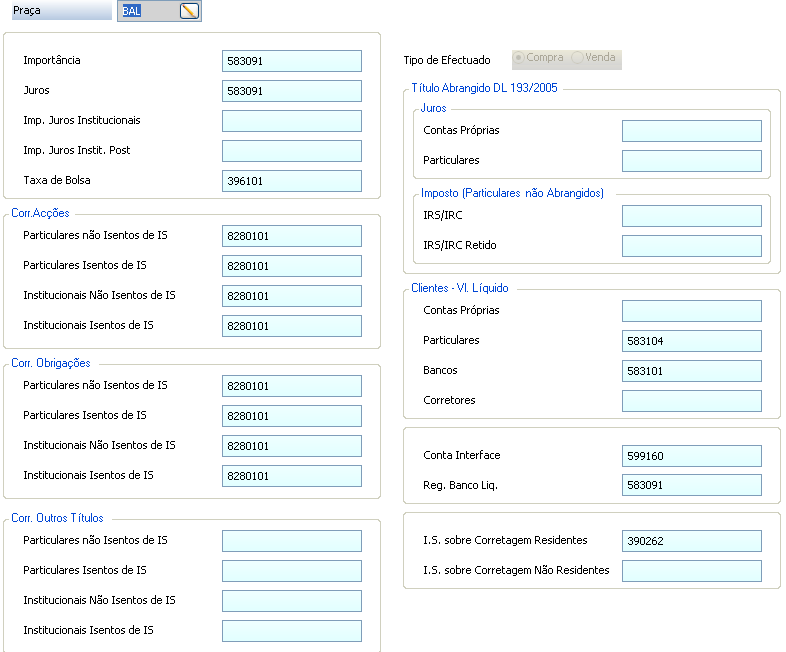
Task: Click the Reg. Banco Liq. field
Action: [x=692, y=485]
